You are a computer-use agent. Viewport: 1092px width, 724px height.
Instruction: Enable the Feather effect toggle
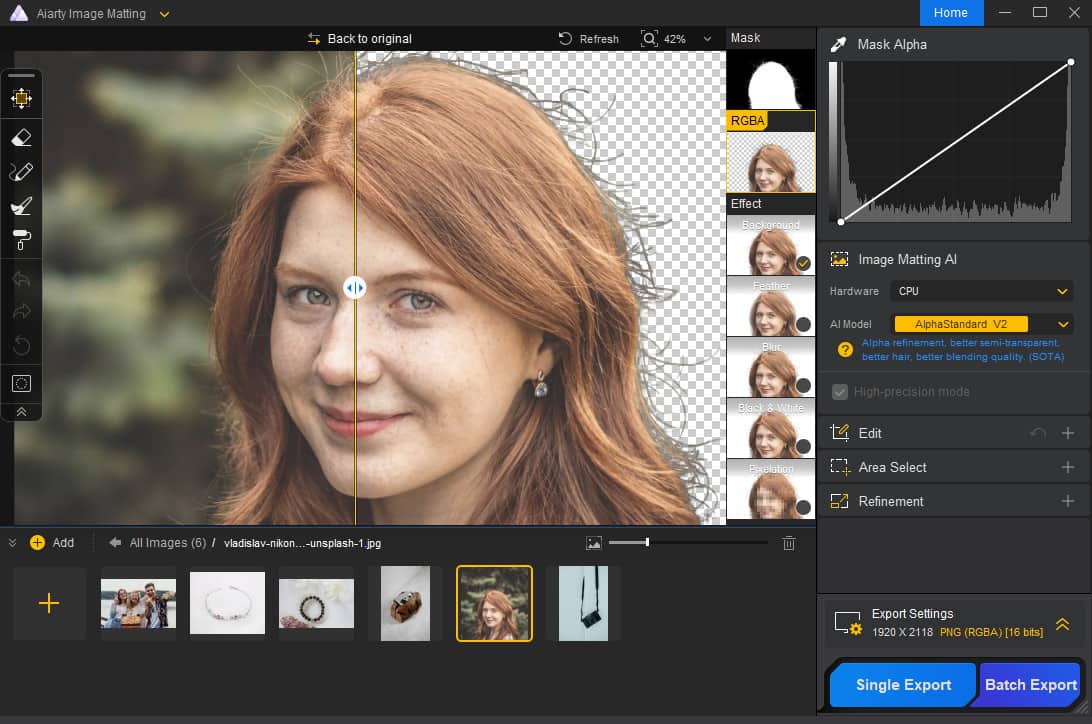[x=802, y=324]
